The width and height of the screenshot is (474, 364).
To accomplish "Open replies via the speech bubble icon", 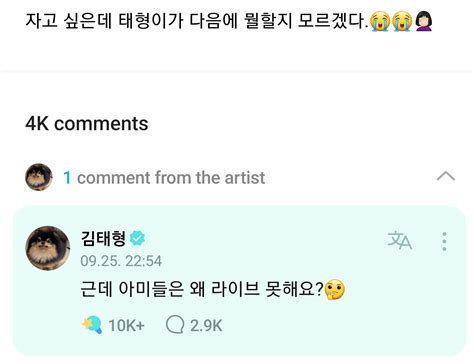I will (175, 325).
